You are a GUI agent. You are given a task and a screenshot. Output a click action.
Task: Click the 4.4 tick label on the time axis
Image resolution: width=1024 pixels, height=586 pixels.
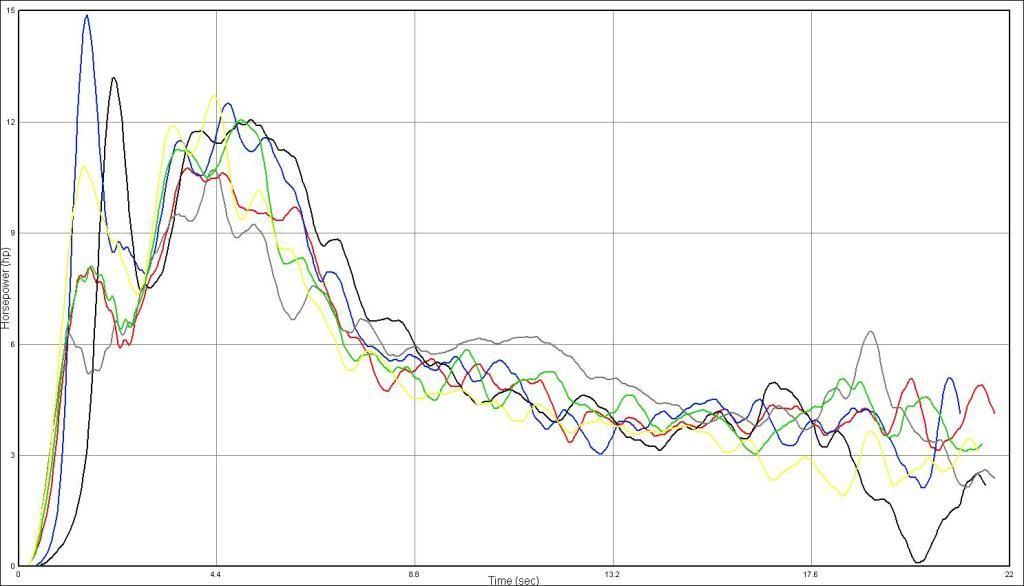pyautogui.click(x=216, y=574)
